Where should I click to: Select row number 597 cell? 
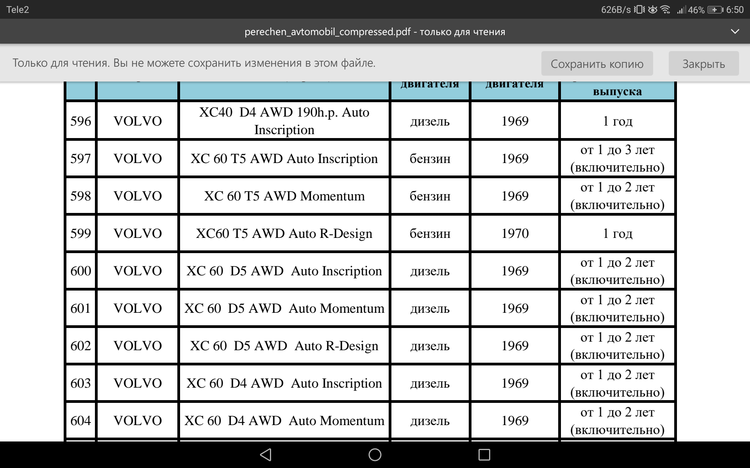[x=80, y=158]
